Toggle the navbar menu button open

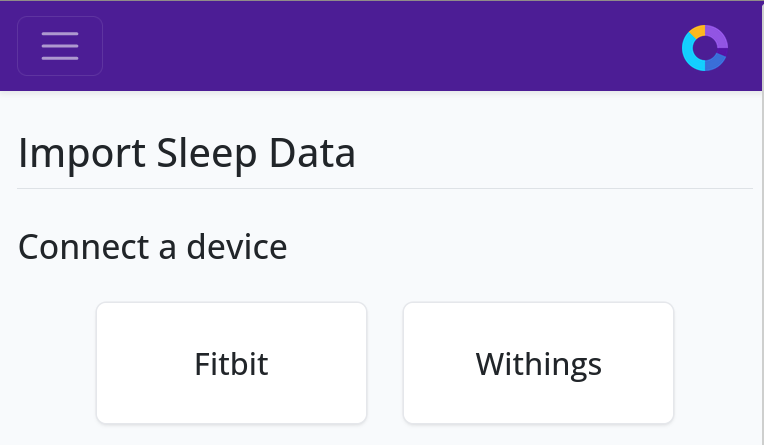pos(60,46)
